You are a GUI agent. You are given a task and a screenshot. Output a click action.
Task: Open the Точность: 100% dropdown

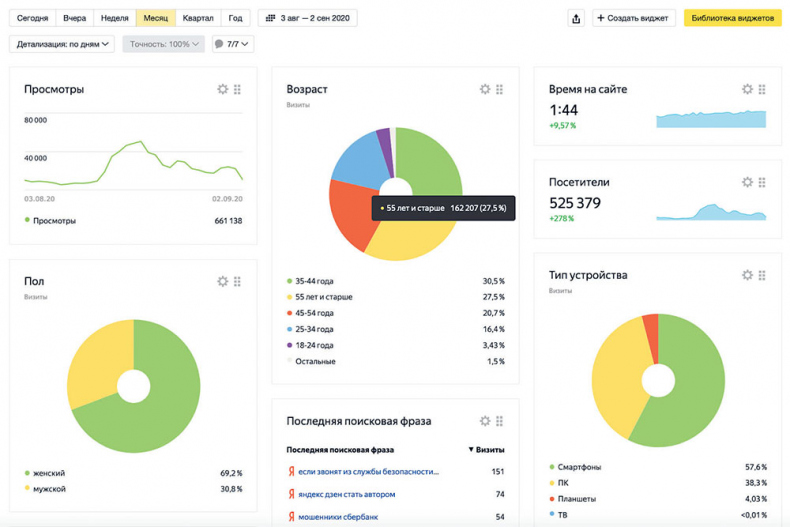[164, 44]
